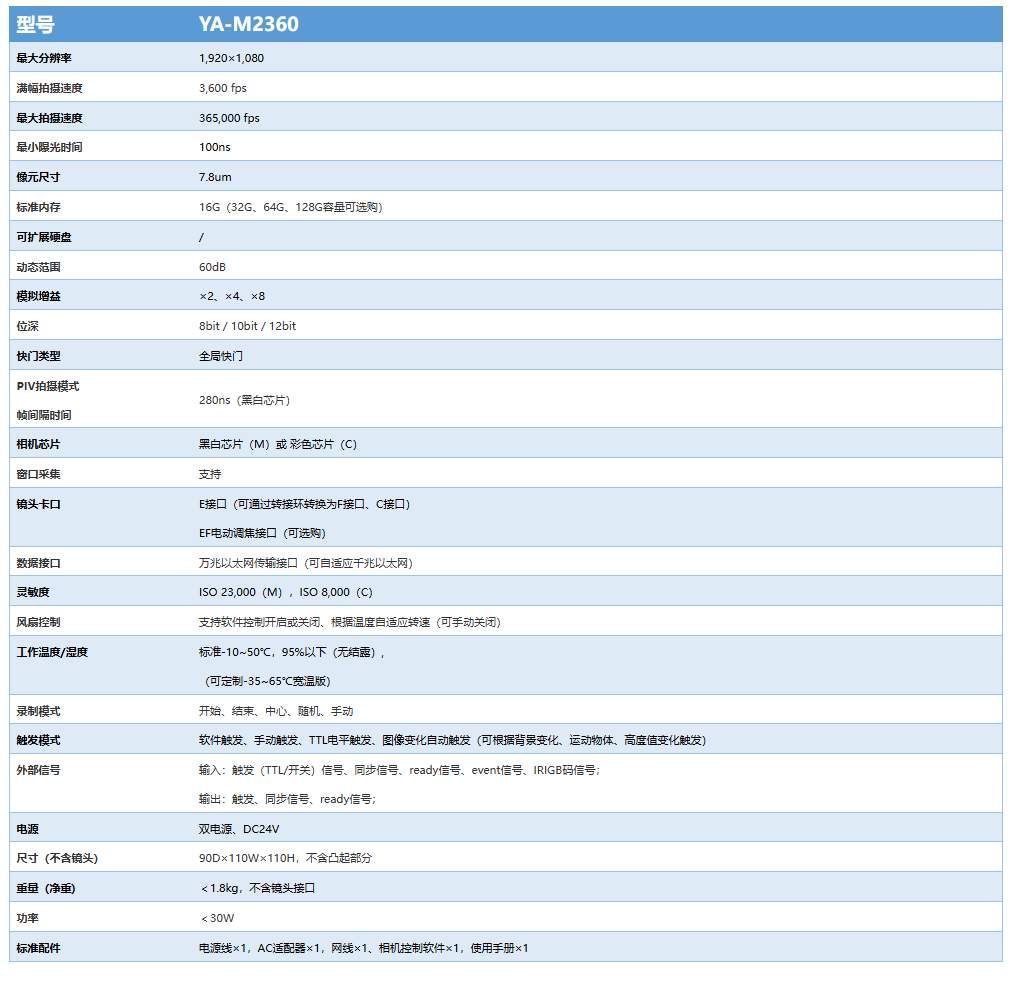Click the 快门类型 label

click(x=38, y=356)
